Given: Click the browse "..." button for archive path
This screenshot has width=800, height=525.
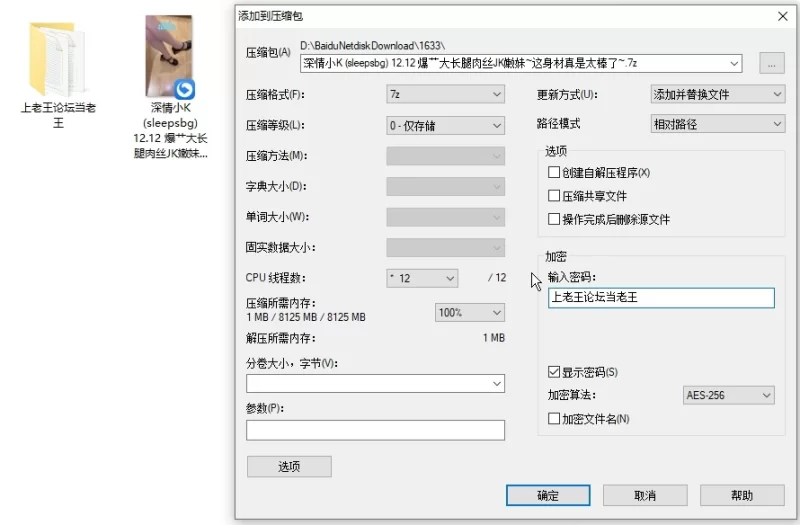Looking at the screenshot, I should tap(771, 64).
